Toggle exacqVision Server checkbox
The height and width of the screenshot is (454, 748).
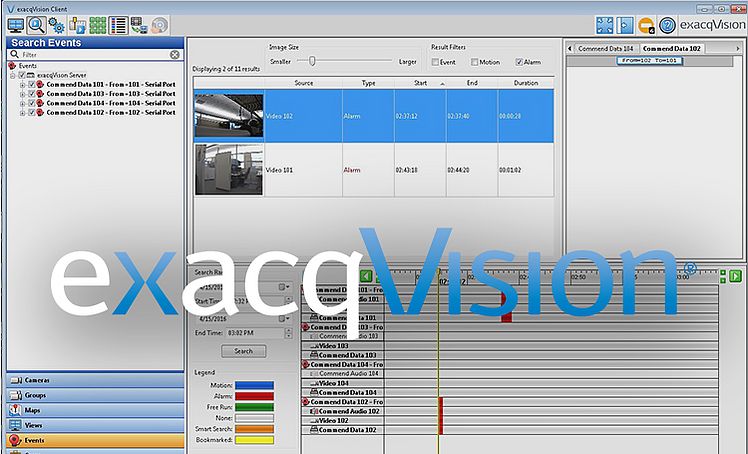click(x=21, y=75)
